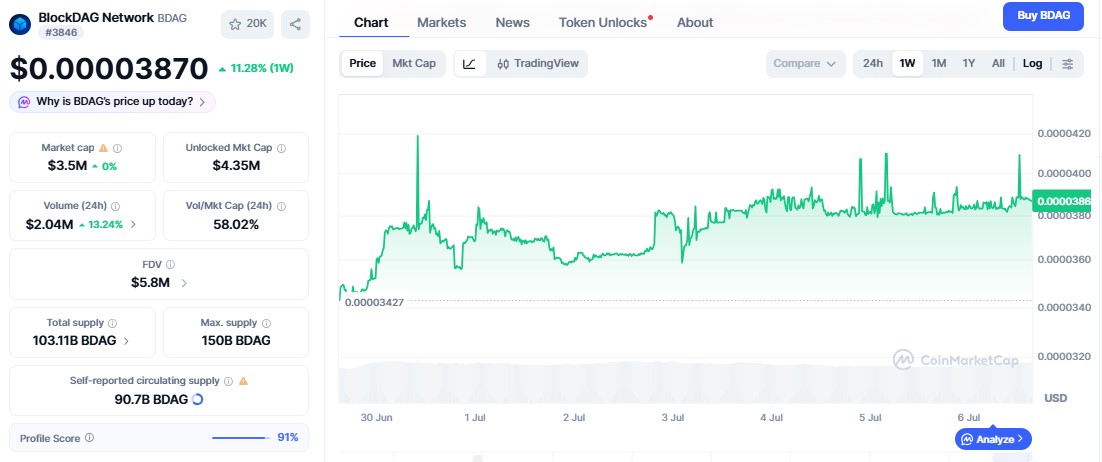Open chart settings sliders icon
Image resolution: width=1102 pixels, height=462 pixels.
click(x=1068, y=63)
